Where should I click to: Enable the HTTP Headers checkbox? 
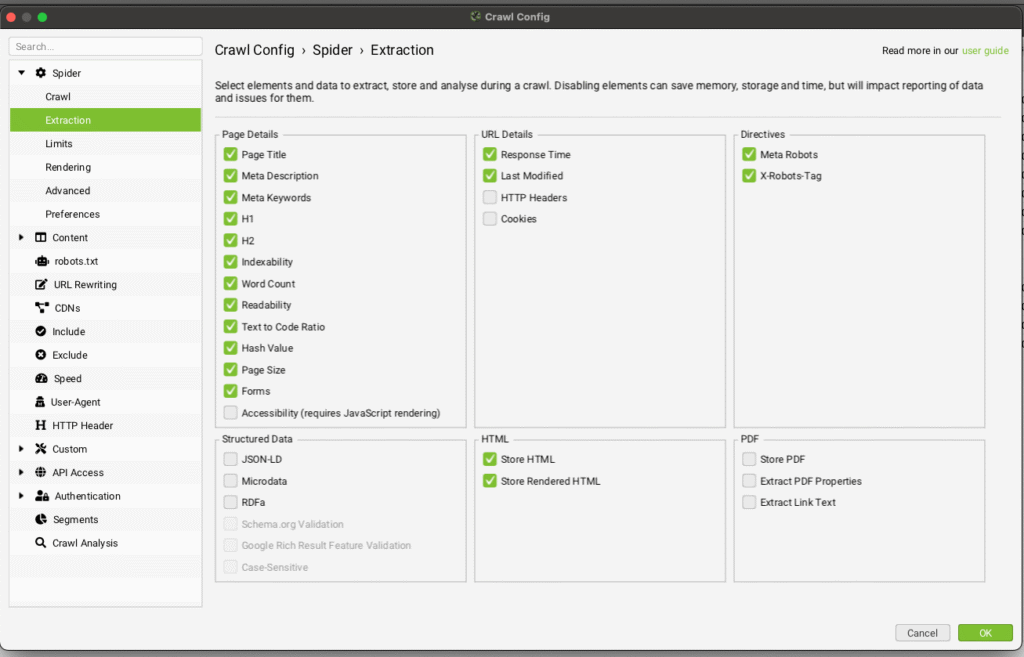[x=490, y=198]
